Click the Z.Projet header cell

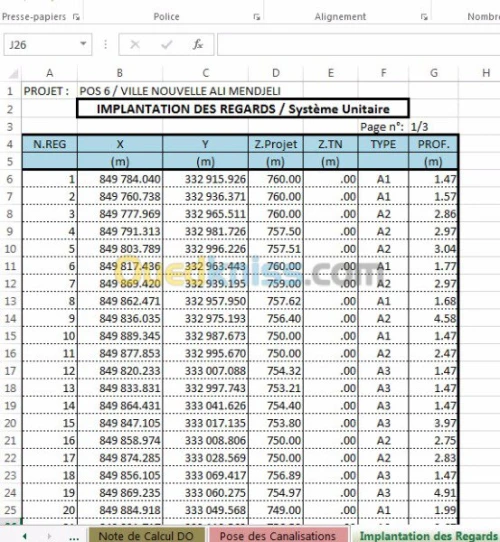(276, 144)
